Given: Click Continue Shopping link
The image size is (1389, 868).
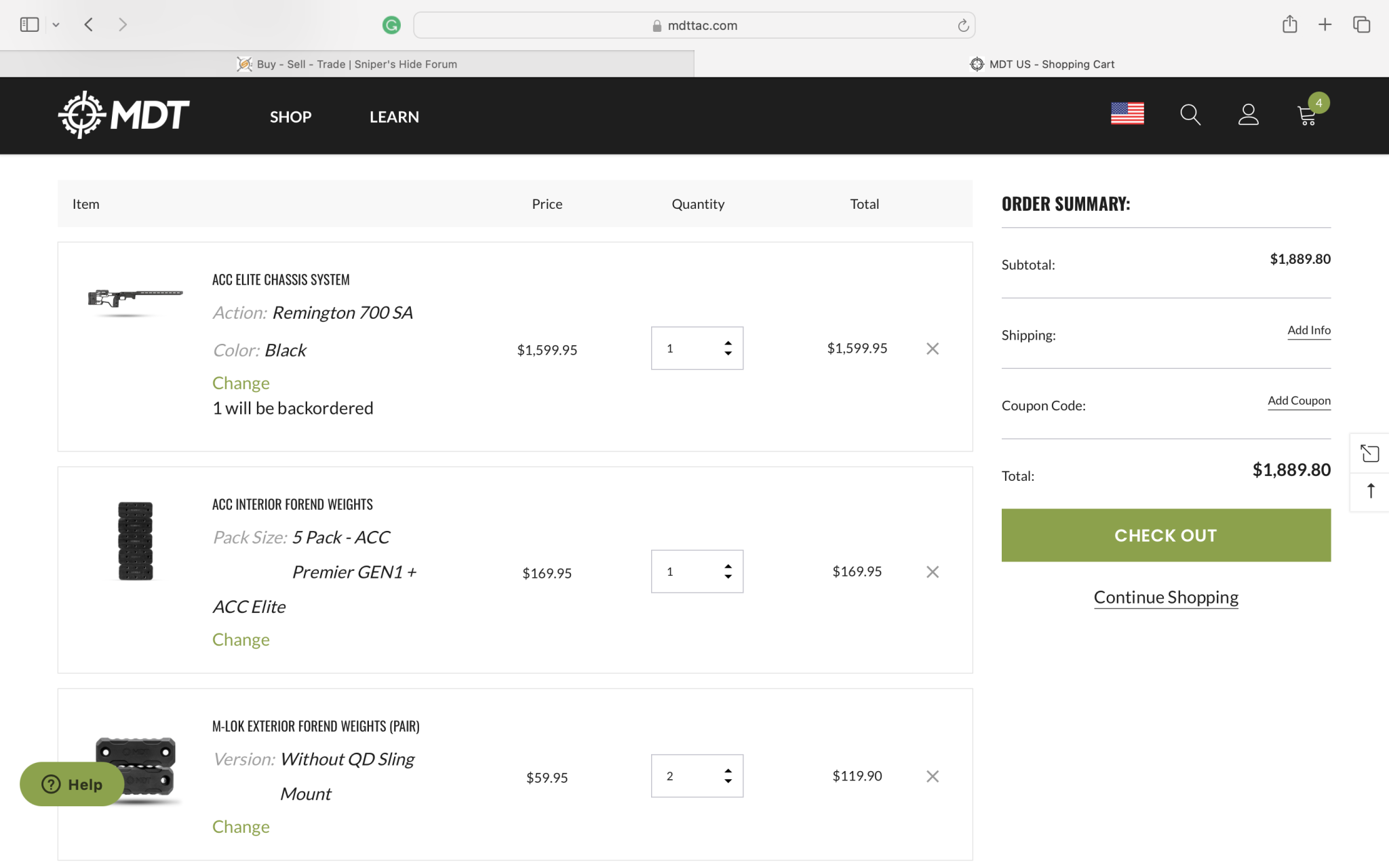Looking at the screenshot, I should [1166, 597].
